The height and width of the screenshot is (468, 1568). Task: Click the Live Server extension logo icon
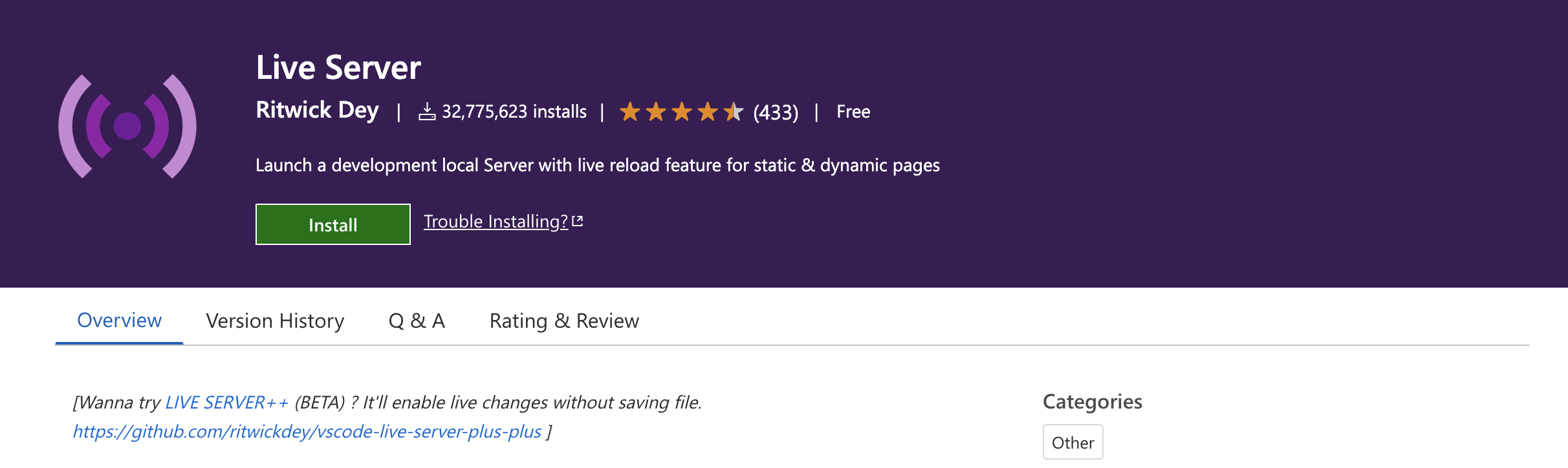tap(127, 126)
